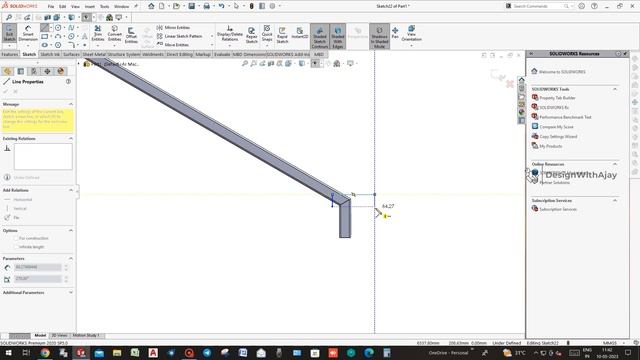Switch to the Motion Study 1 tab
Viewport: 640px width, 360px height.
click(86, 336)
